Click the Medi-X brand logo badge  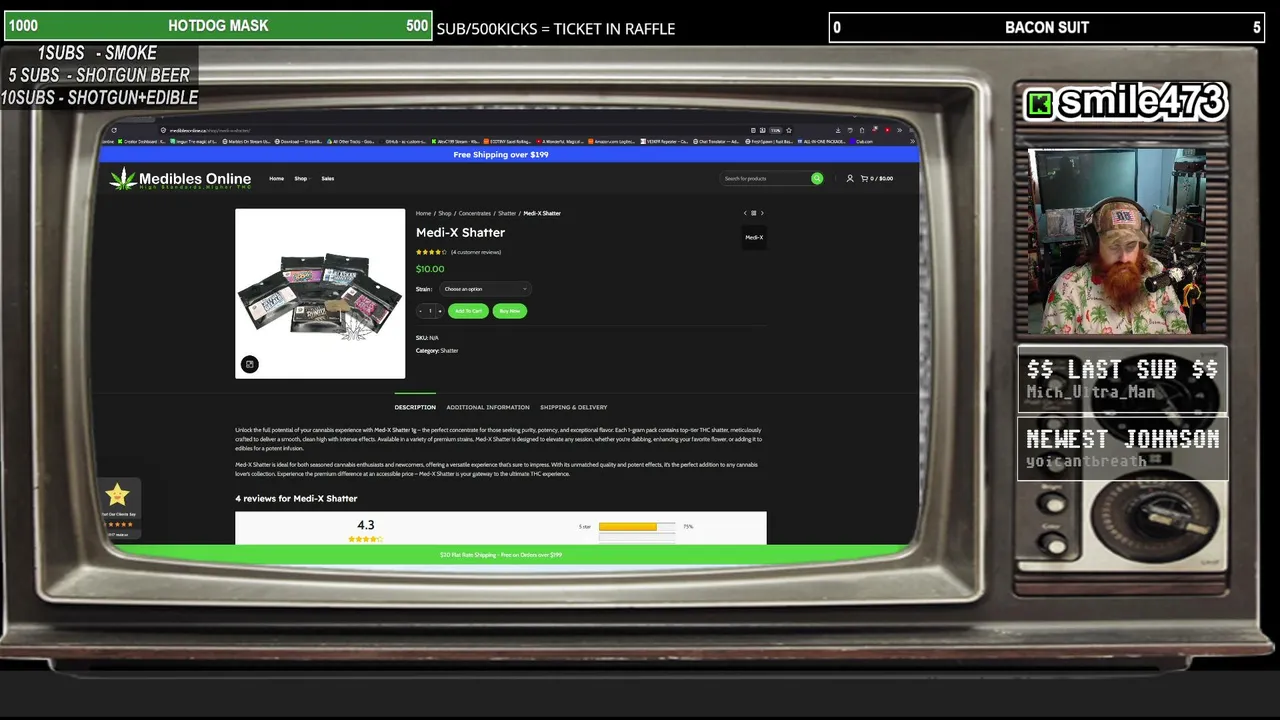[754, 237]
